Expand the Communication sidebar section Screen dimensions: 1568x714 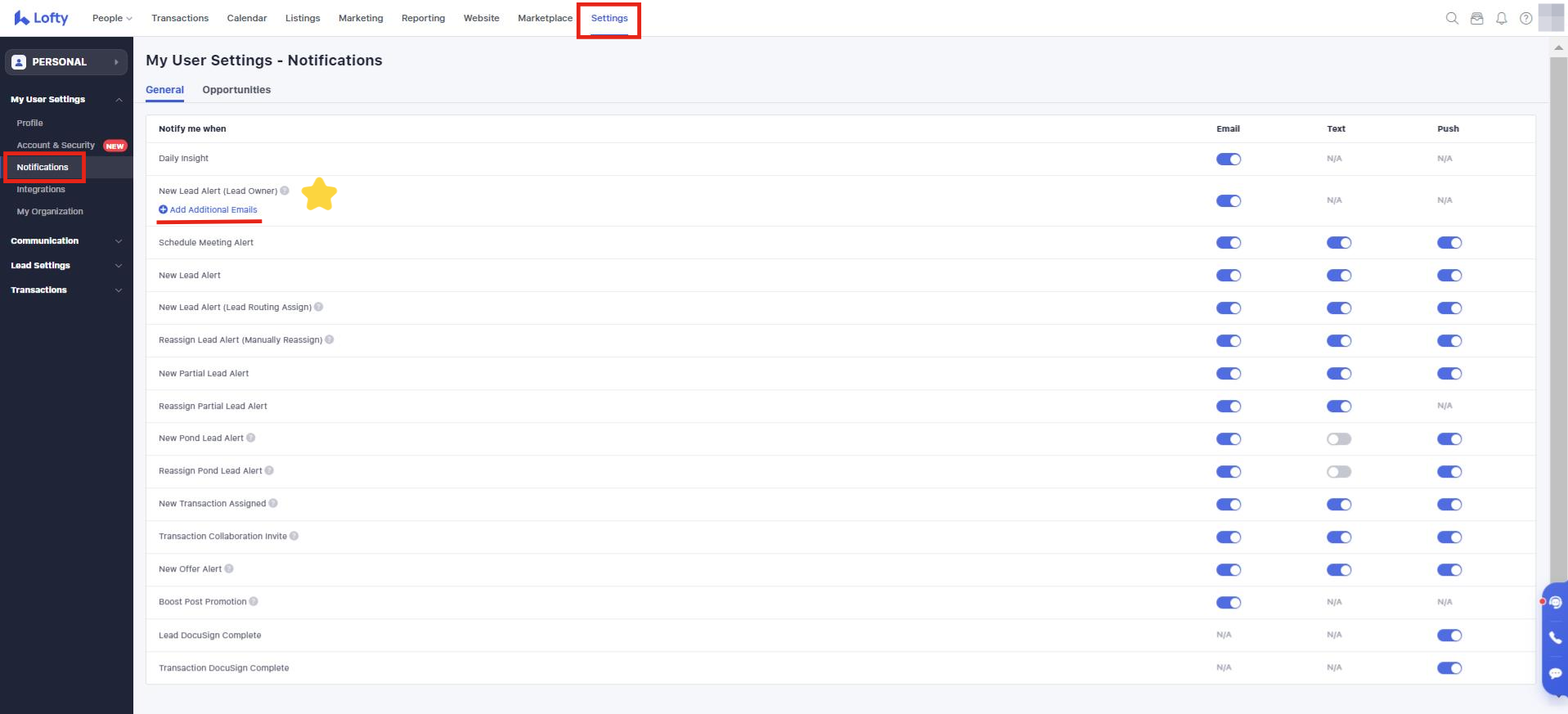(x=65, y=241)
